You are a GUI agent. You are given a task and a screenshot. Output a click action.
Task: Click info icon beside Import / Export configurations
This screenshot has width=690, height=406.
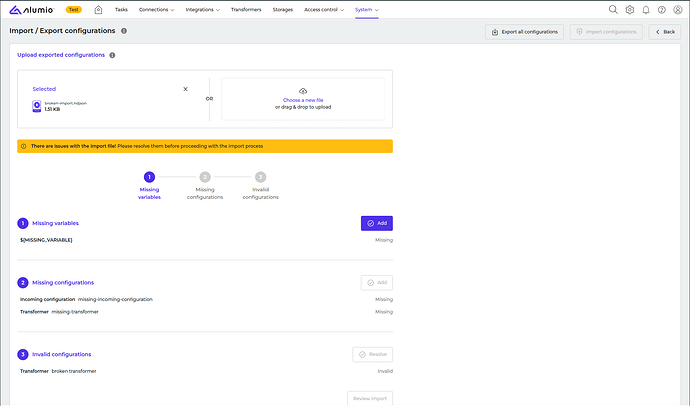pos(124,31)
